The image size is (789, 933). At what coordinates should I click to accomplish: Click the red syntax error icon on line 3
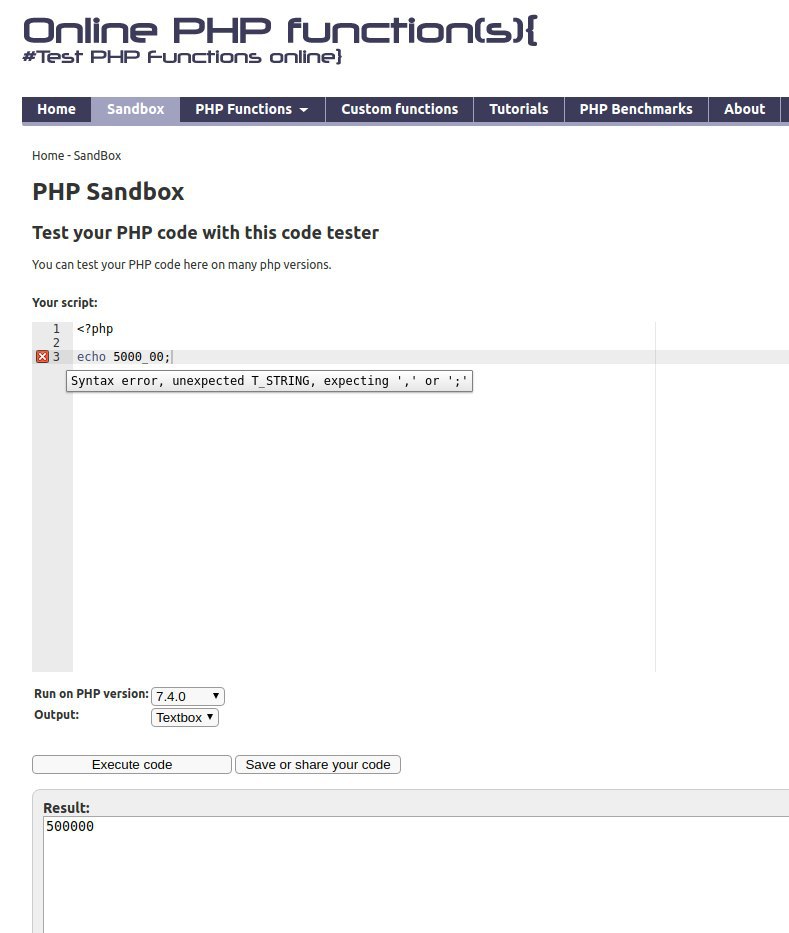pyautogui.click(x=42, y=356)
